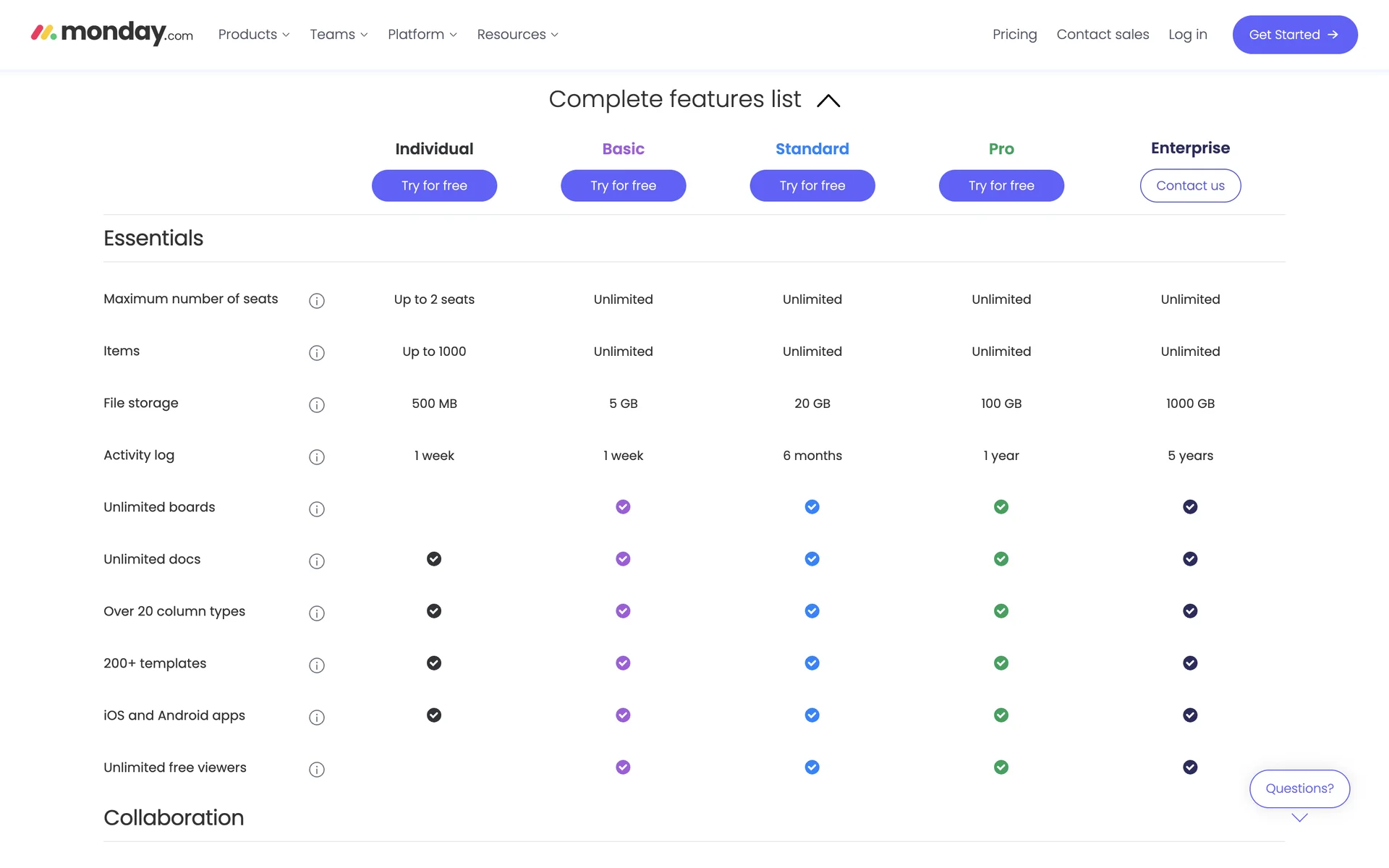Image resolution: width=1389 pixels, height=868 pixels.
Task: Open info for iOS and Android apps
Action: click(x=316, y=718)
